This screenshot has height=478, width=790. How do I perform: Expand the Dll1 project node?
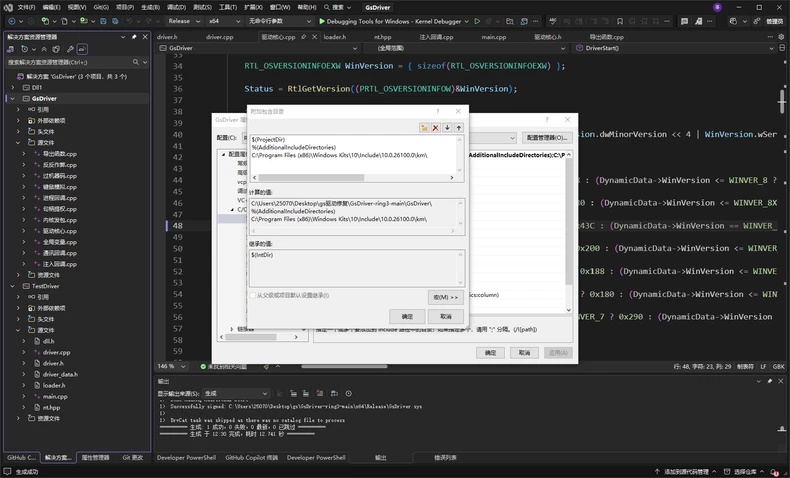[x=13, y=87]
